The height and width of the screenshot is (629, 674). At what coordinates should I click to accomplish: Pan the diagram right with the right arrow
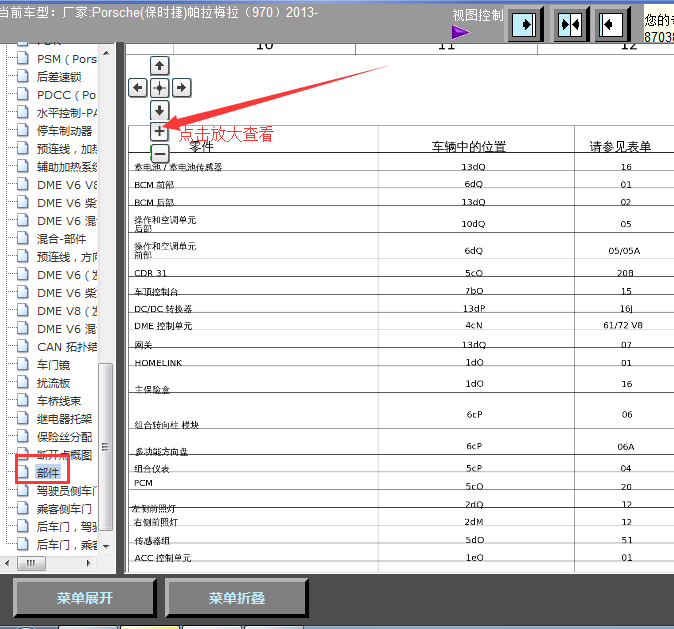181,88
